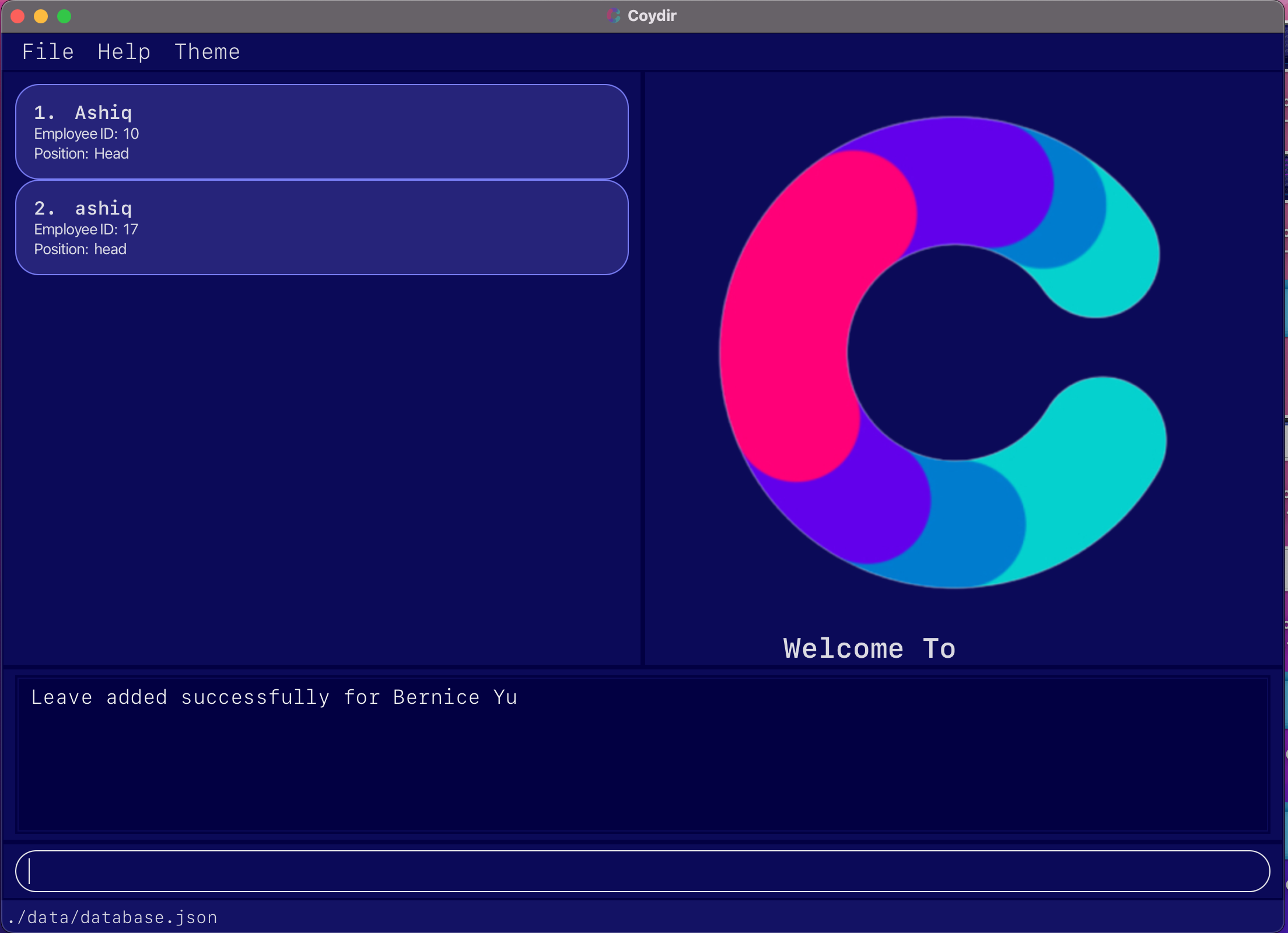Image resolution: width=1288 pixels, height=933 pixels.
Task: Close the Coydir window with red button
Action: tap(18, 16)
